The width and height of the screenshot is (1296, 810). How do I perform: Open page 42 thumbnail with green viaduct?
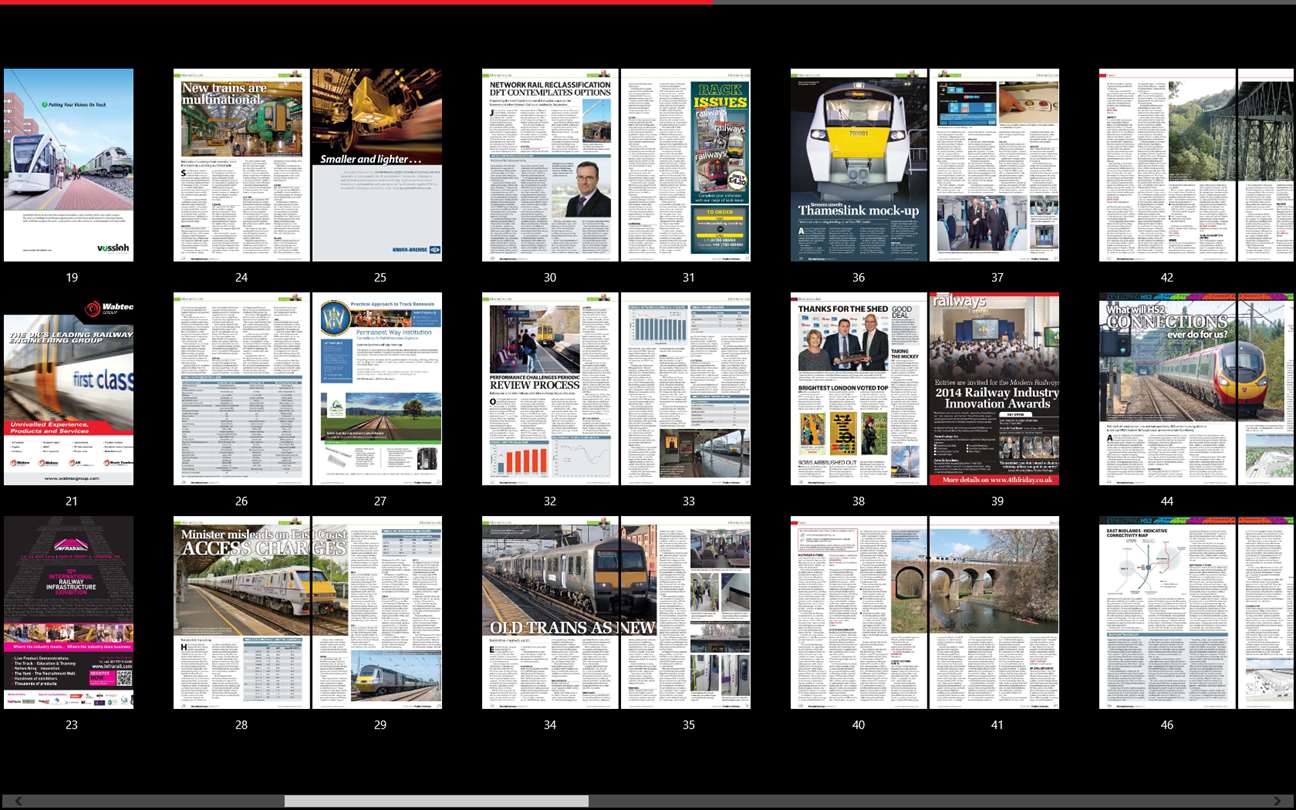(x=1168, y=165)
